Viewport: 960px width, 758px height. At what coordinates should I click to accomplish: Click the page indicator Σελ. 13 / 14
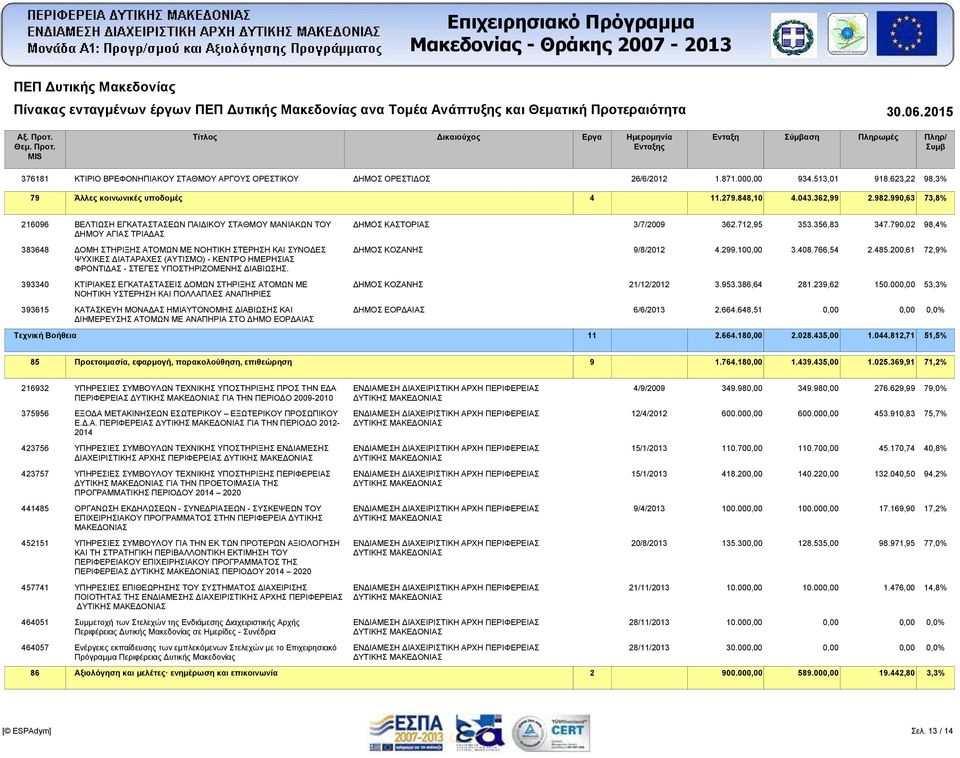(932, 731)
